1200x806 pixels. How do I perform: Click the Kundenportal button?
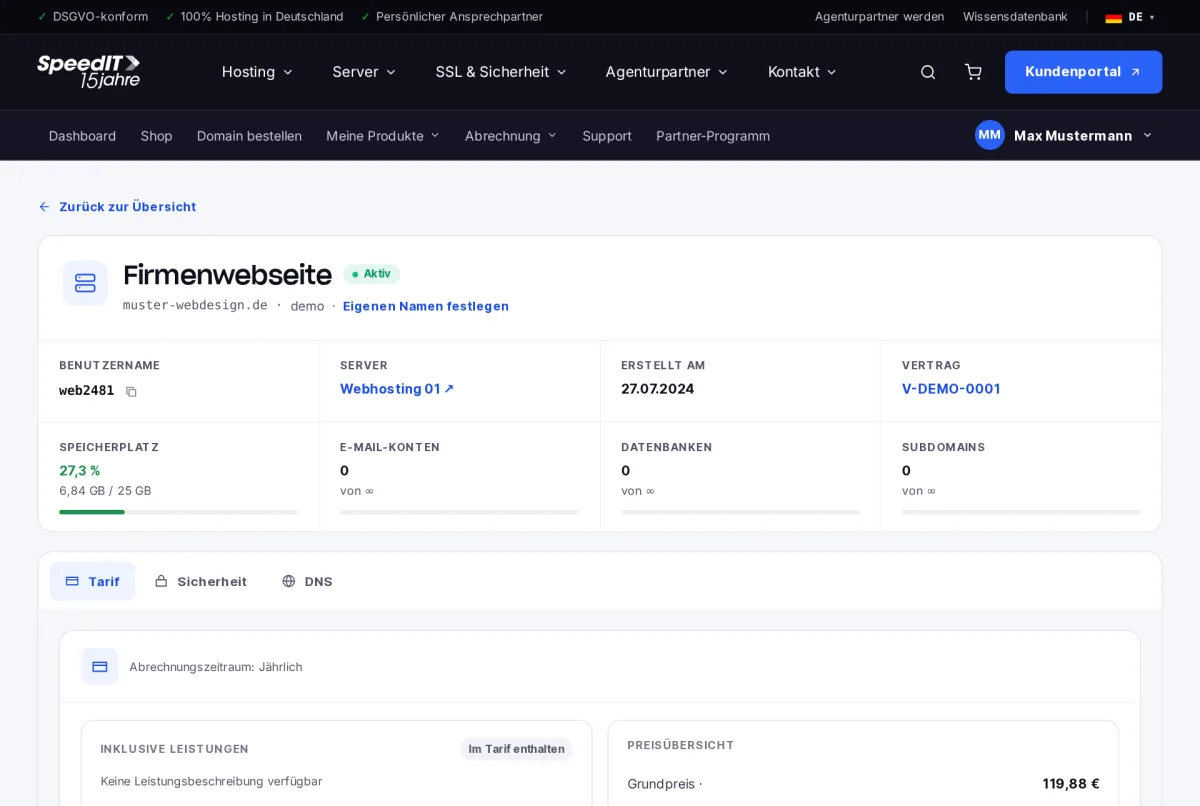point(1083,72)
